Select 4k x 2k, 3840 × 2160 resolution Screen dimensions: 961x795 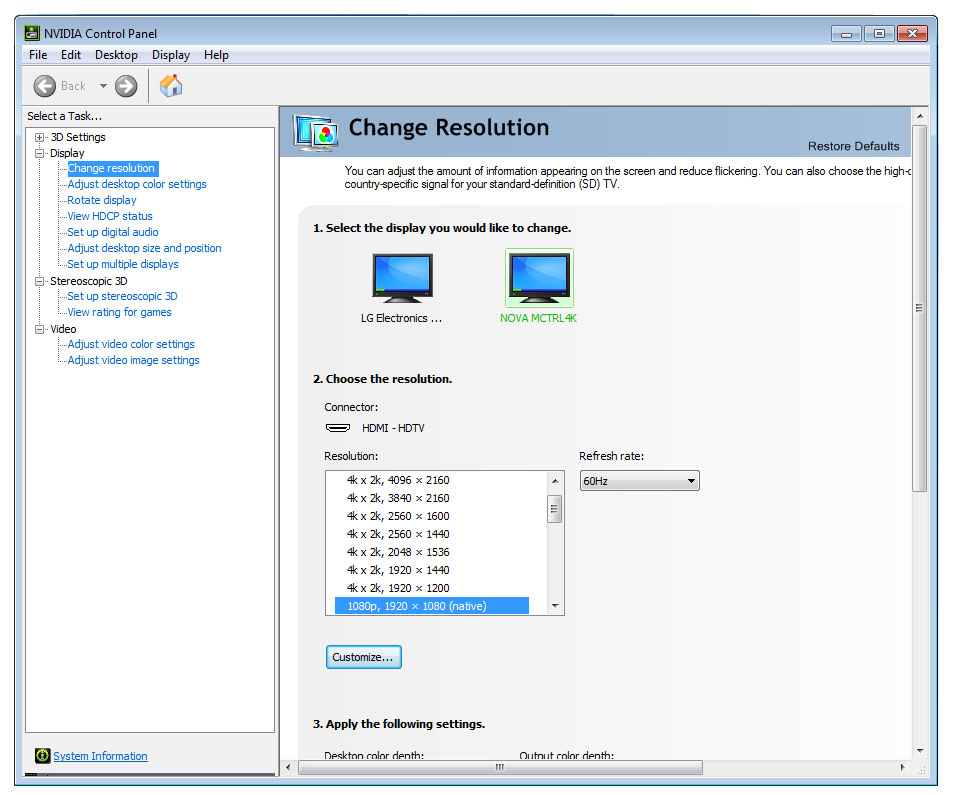pyautogui.click(x=398, y=498)
